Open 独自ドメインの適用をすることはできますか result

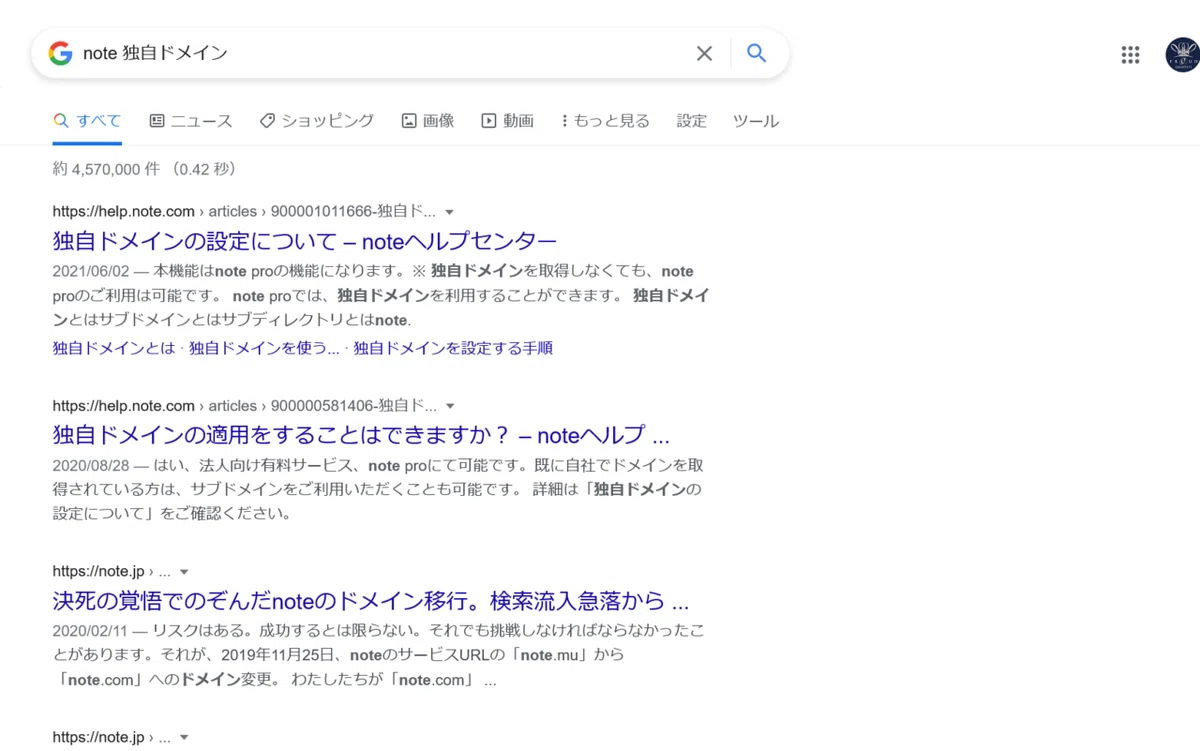pos(361,436)
